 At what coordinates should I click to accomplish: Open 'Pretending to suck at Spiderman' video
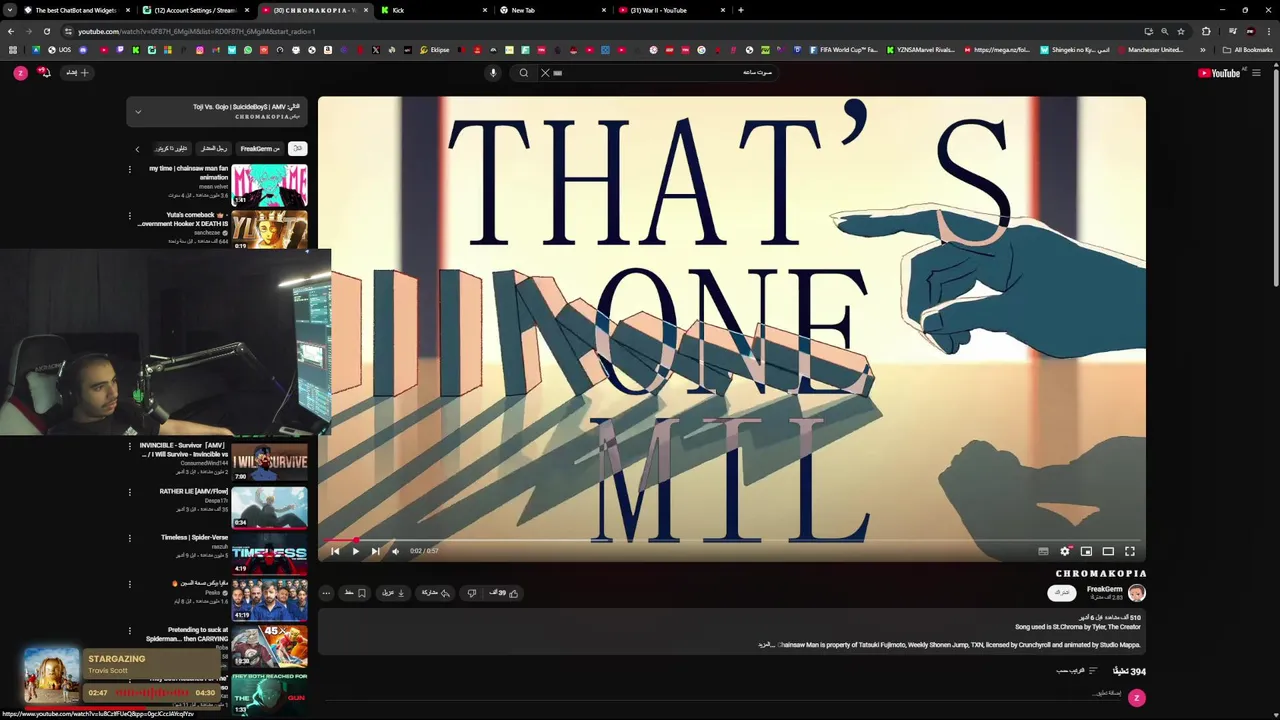click(x=270, y=645)
